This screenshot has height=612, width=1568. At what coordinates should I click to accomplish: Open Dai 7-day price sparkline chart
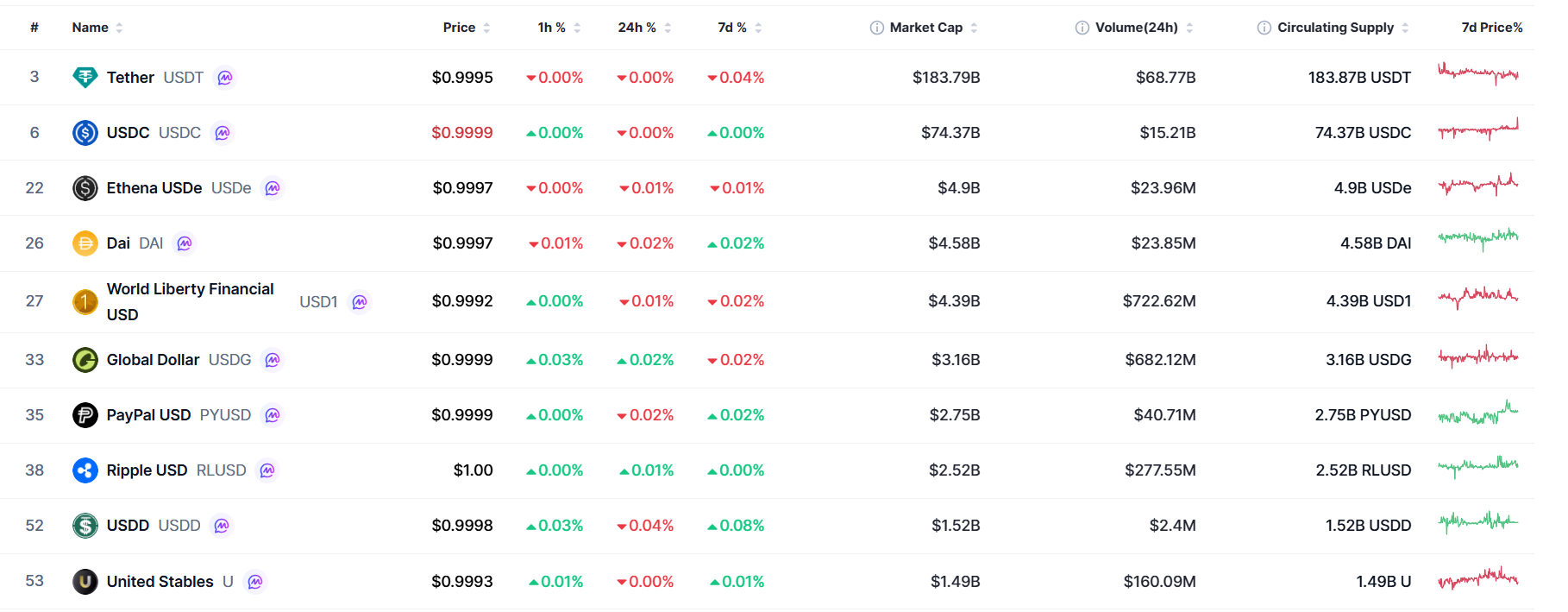coord(1478,238)
